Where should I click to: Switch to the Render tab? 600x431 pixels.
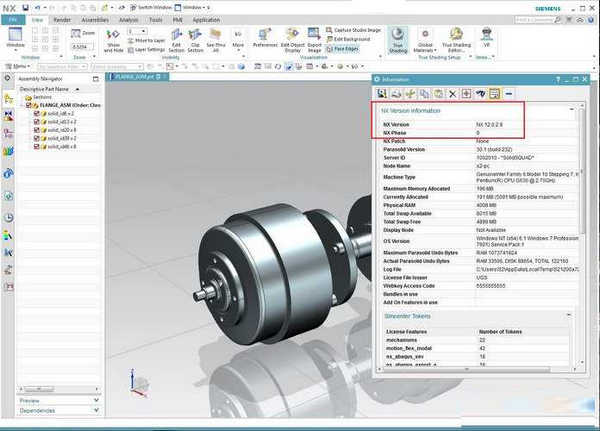(x=62, y=20)
